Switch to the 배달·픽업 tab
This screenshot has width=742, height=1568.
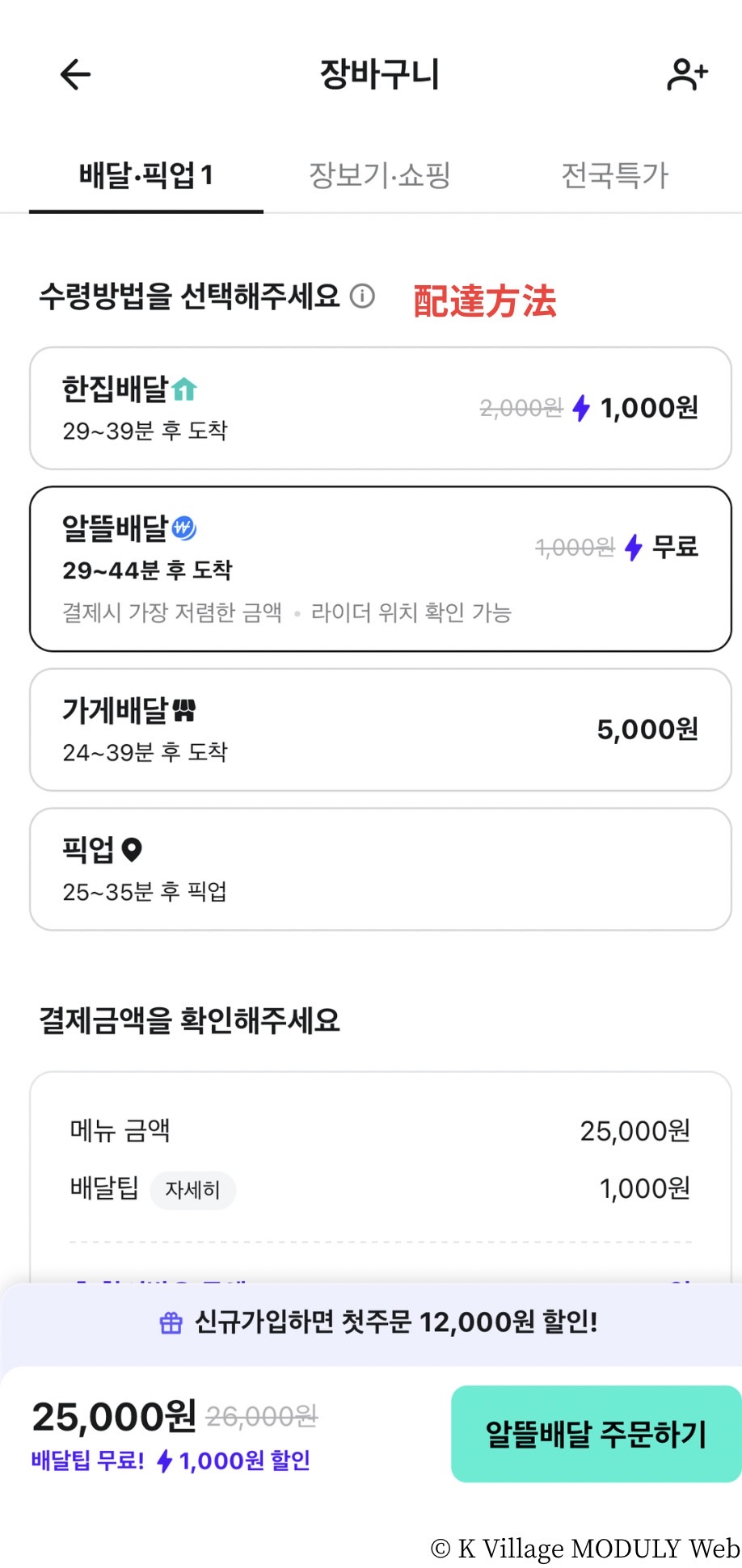point(145,175)
